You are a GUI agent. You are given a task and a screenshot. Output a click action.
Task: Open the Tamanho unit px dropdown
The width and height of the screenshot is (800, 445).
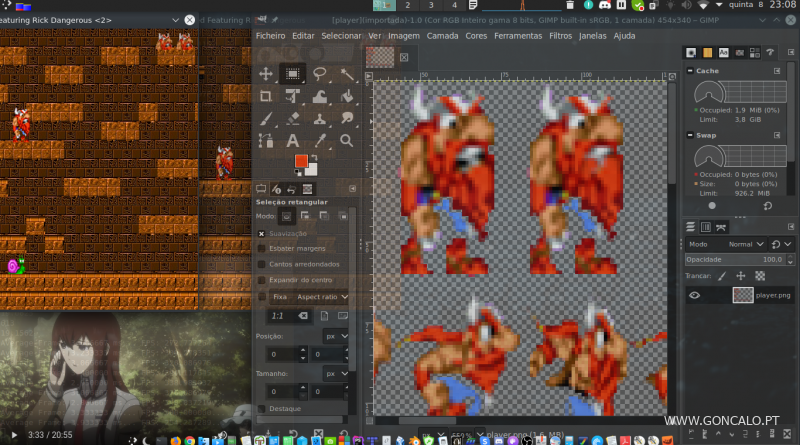click(x=336, y=374)
